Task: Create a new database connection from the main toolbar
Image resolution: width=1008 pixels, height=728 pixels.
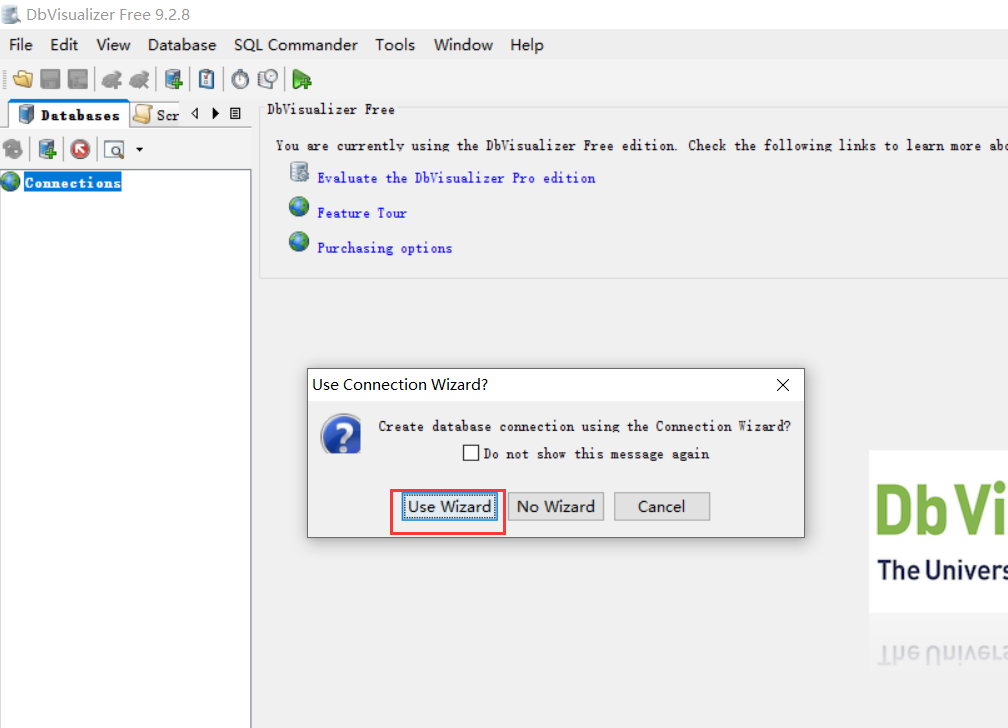Action: coord(172,79)
